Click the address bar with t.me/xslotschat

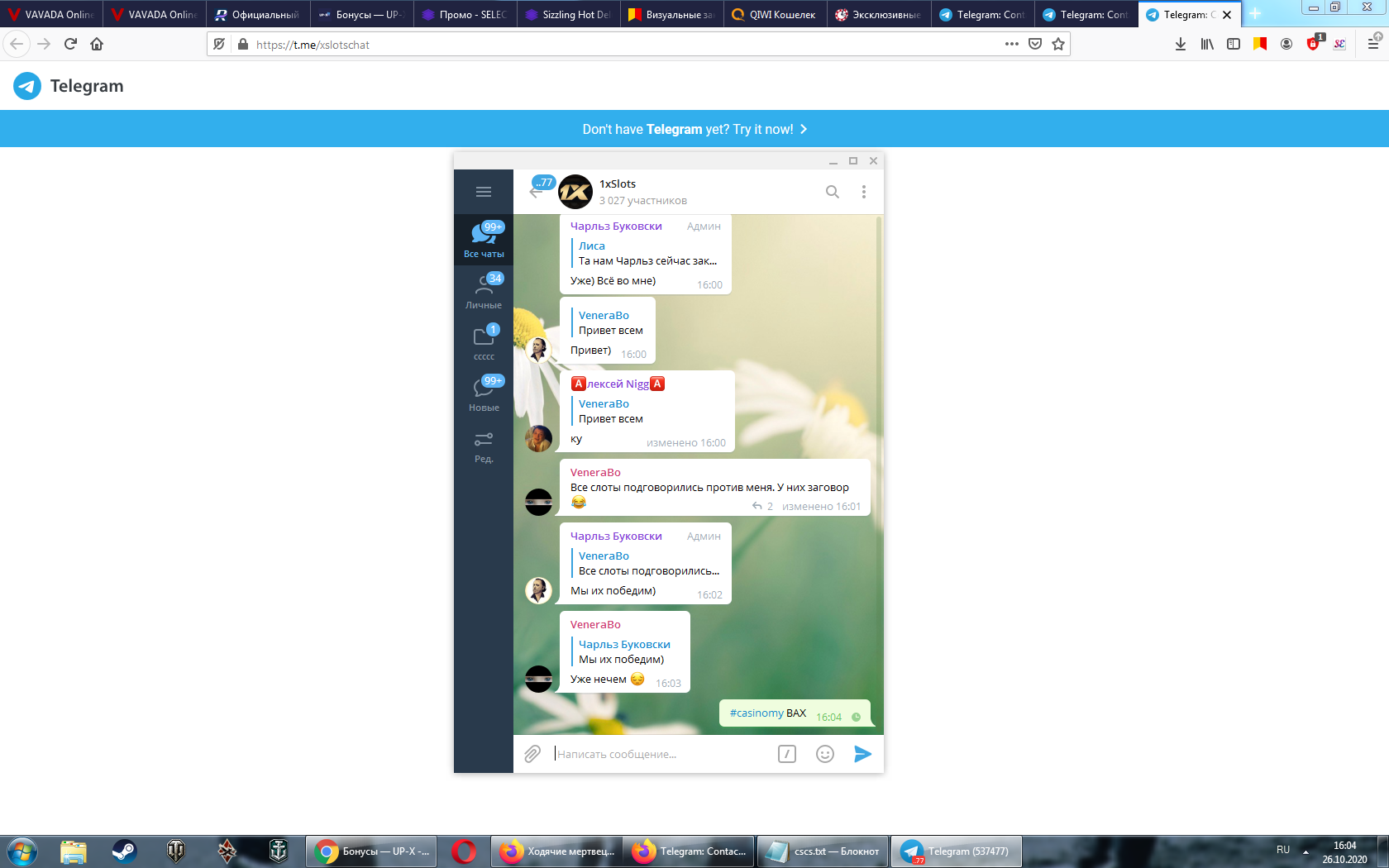pyautogui.click(x=624, y=45)
